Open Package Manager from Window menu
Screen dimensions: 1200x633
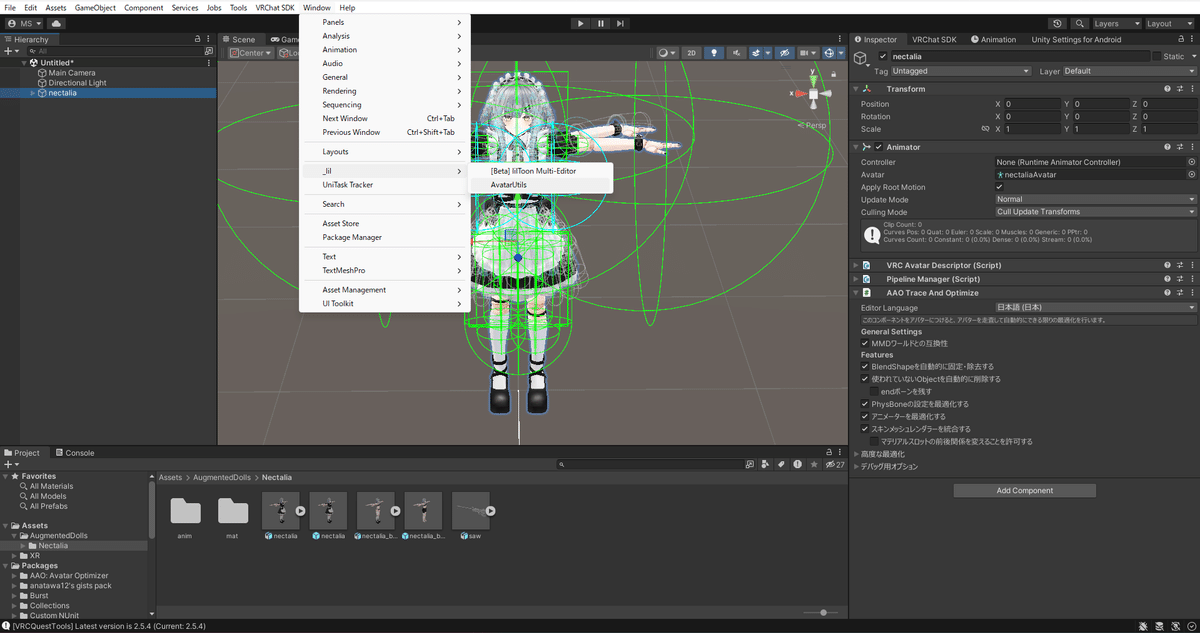coord(384,237)
